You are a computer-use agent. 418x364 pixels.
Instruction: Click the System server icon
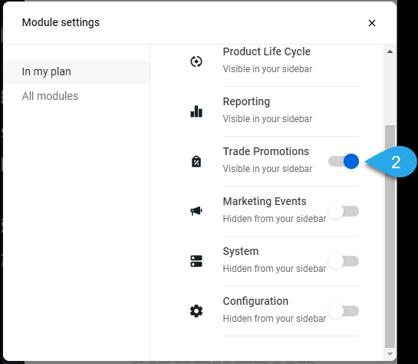pos(196,261)
